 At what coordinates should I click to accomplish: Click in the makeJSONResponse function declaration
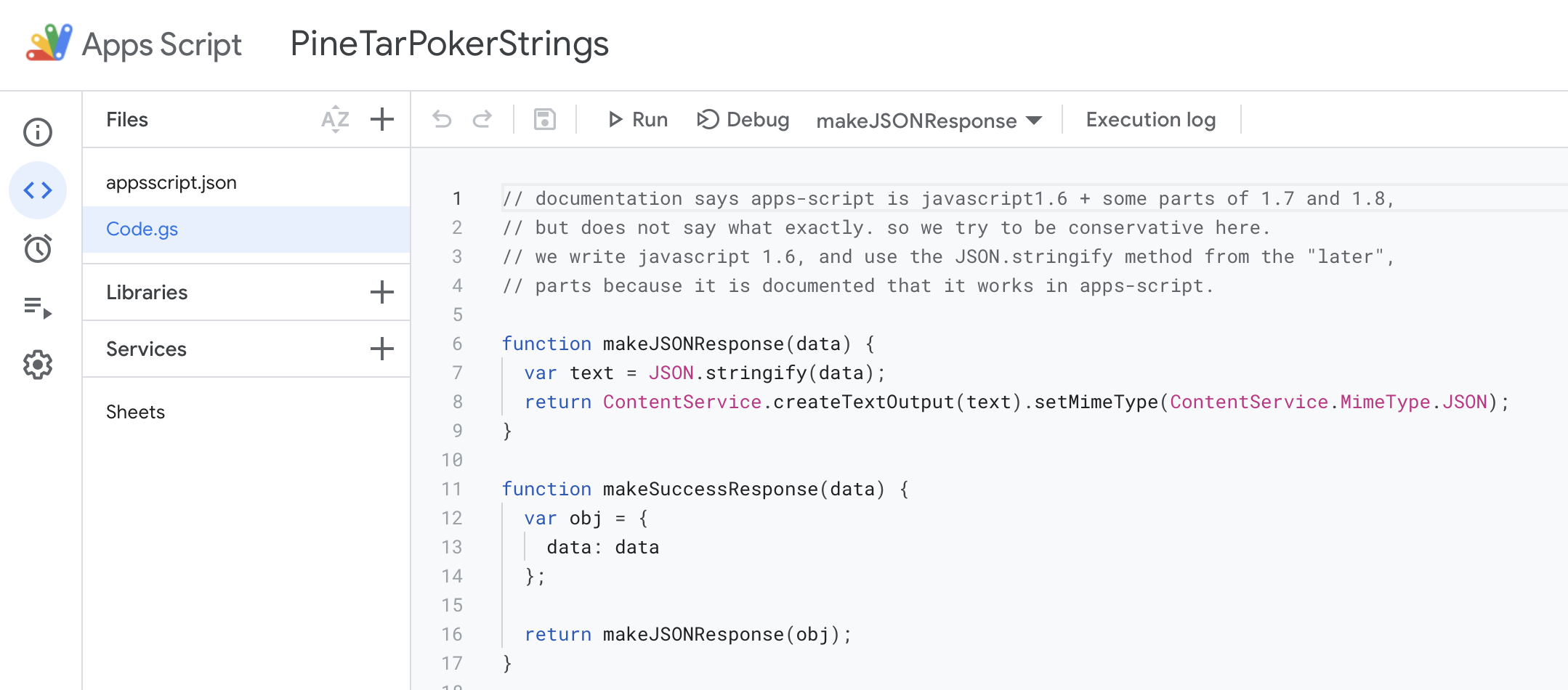[689, 344]
